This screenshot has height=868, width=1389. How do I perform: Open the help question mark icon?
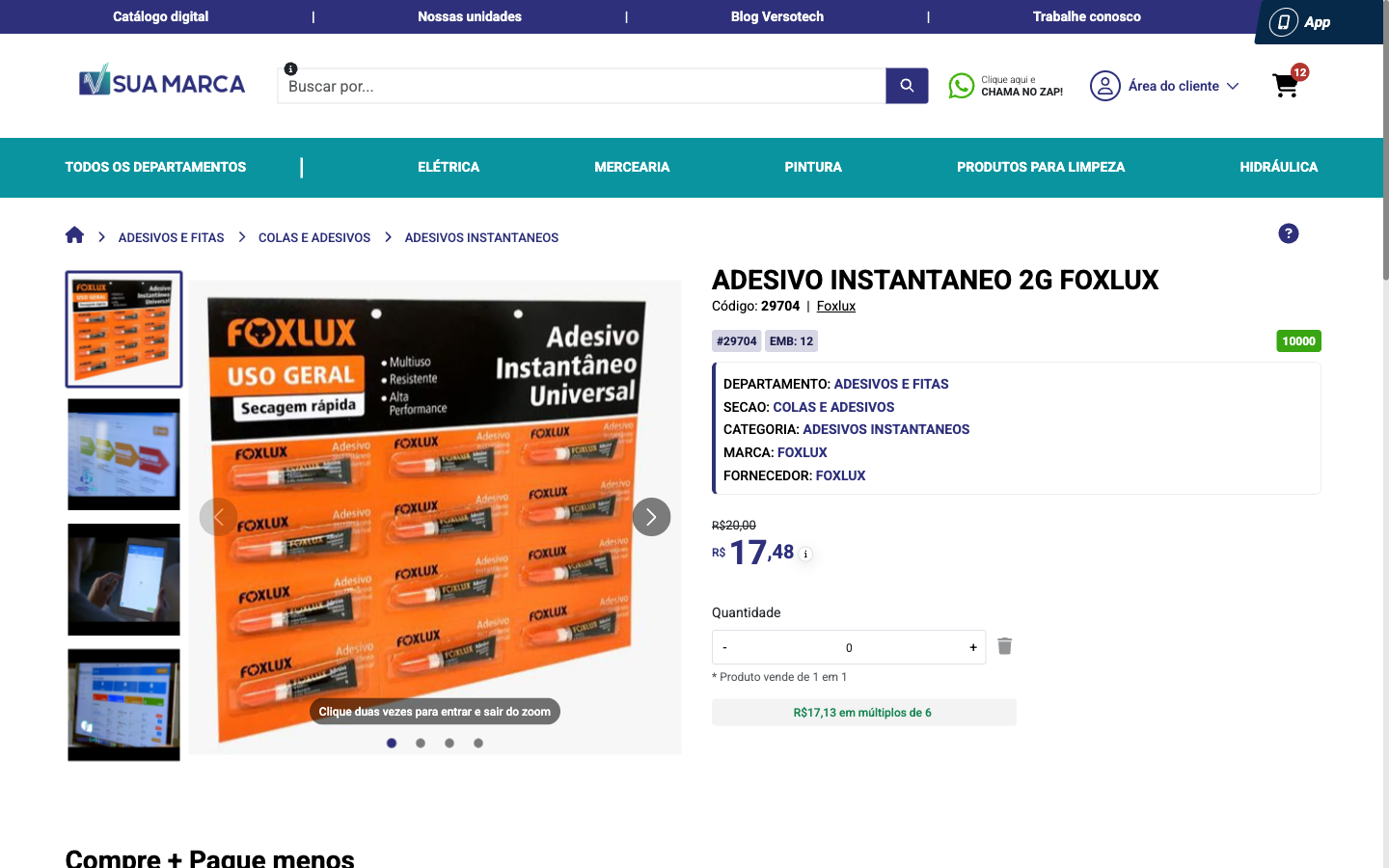(1288, 233)
